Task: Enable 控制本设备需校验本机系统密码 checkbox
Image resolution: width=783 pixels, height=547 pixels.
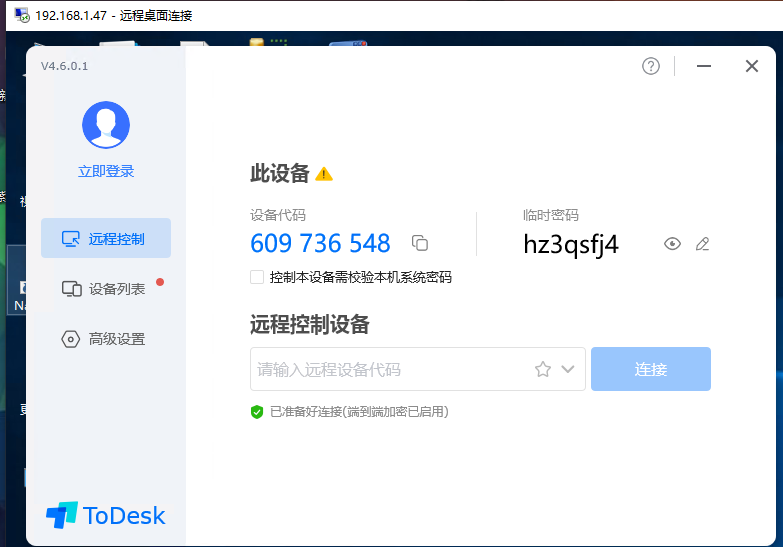Action: click(258, 277)
